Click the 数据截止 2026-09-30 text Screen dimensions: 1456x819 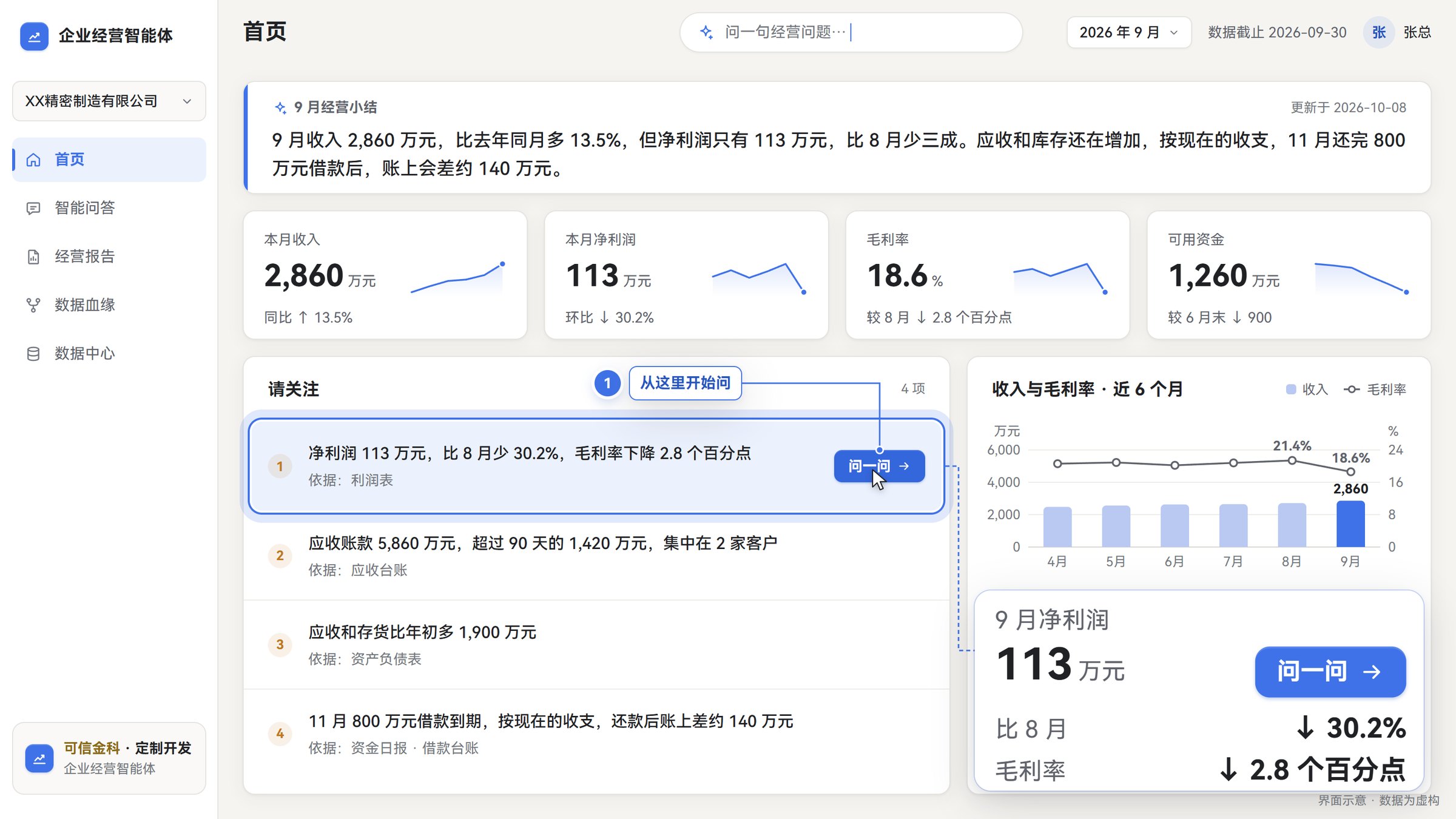(1277, 32)
